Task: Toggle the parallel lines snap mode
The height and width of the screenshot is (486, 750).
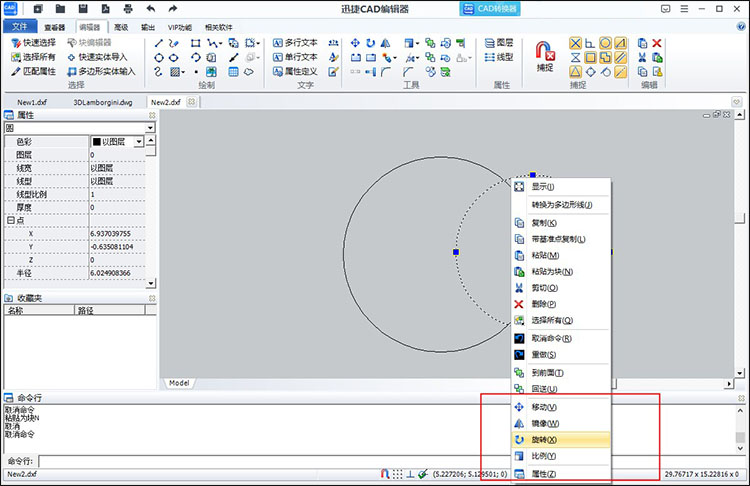Action: pyautogui.click(x=620, y=57)
